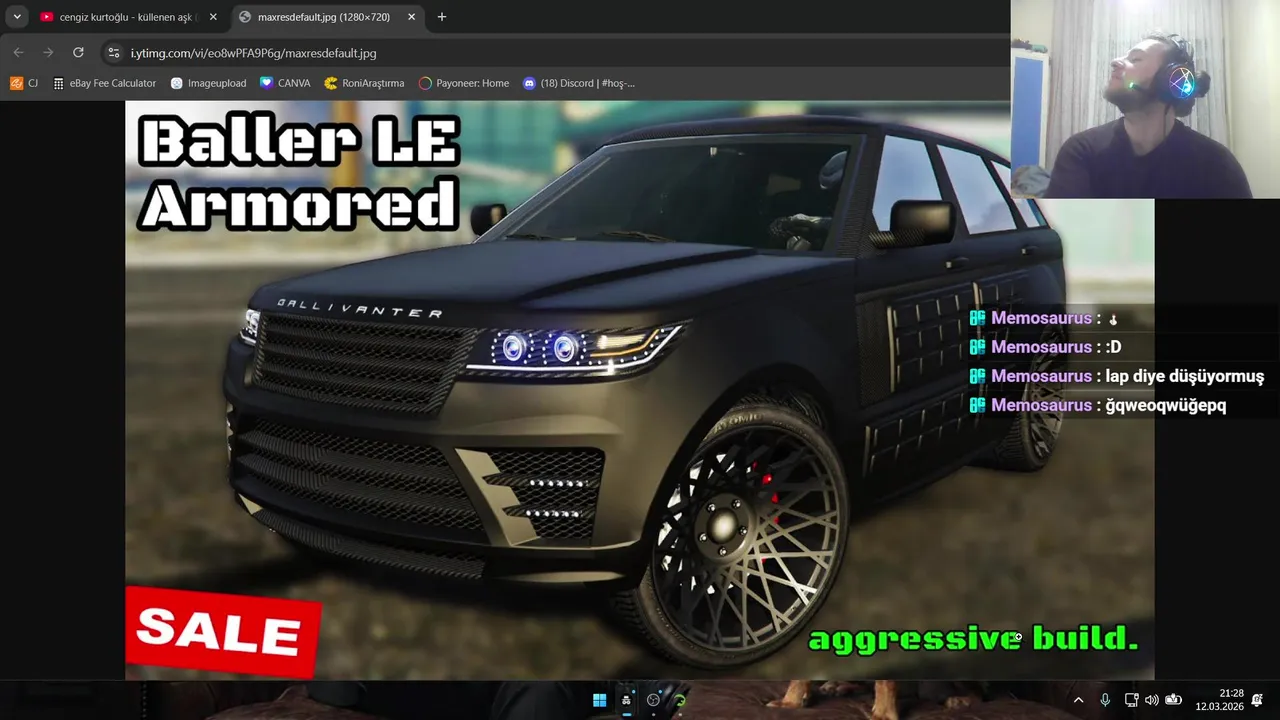Open the Payoneer: Home bookmark
Screen dimensions: 1280x720
click(x=464, y=83)
